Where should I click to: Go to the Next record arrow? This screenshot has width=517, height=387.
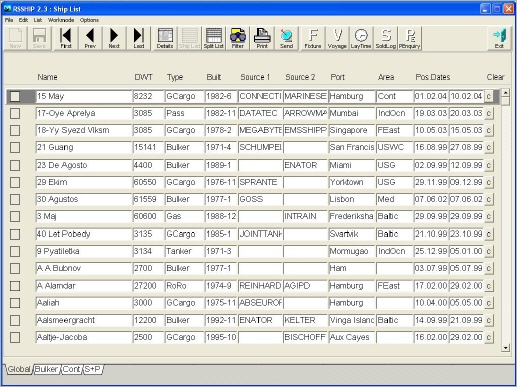click(114, 38)
